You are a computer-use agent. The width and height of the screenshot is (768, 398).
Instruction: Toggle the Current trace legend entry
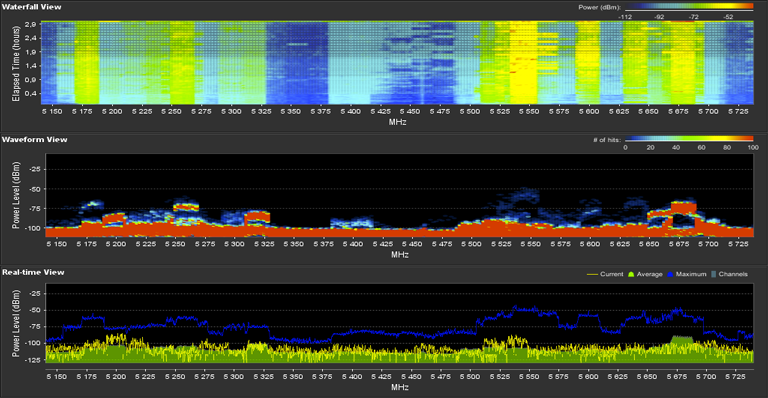point(605,274)
